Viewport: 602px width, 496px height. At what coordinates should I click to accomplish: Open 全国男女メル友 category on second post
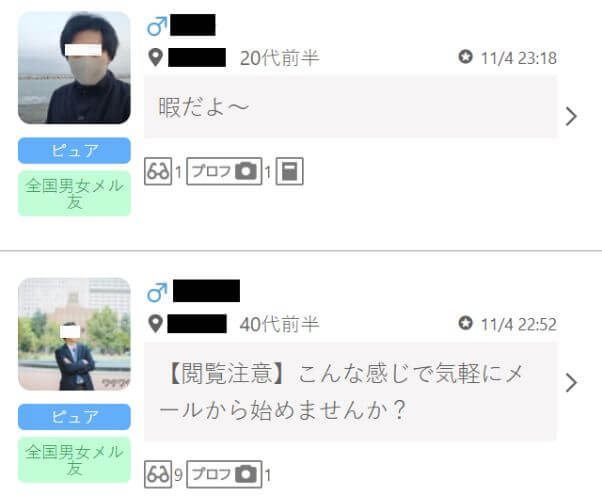(x=74, y=460)
